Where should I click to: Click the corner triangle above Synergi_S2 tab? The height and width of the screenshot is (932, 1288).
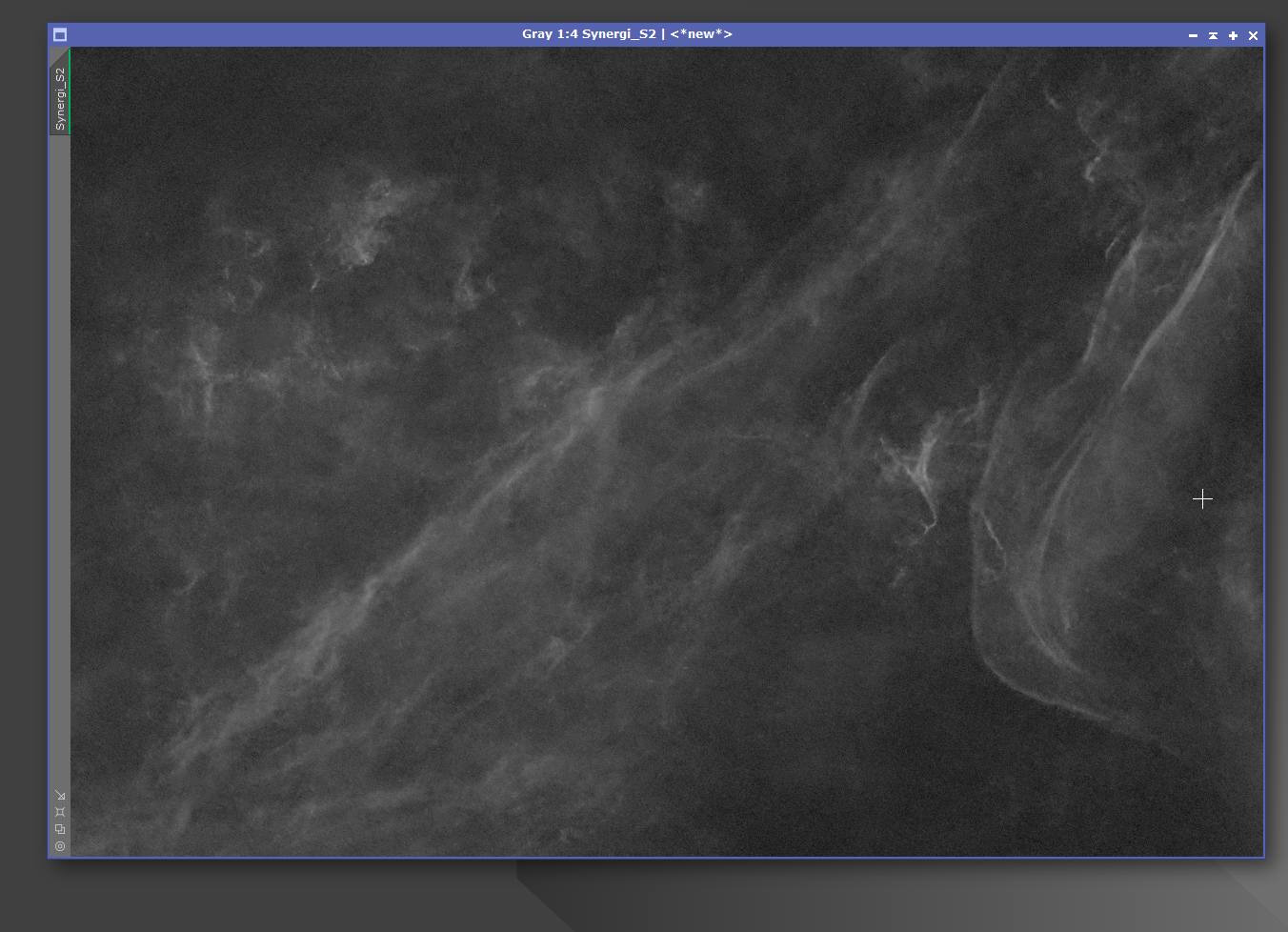[58, 56]
